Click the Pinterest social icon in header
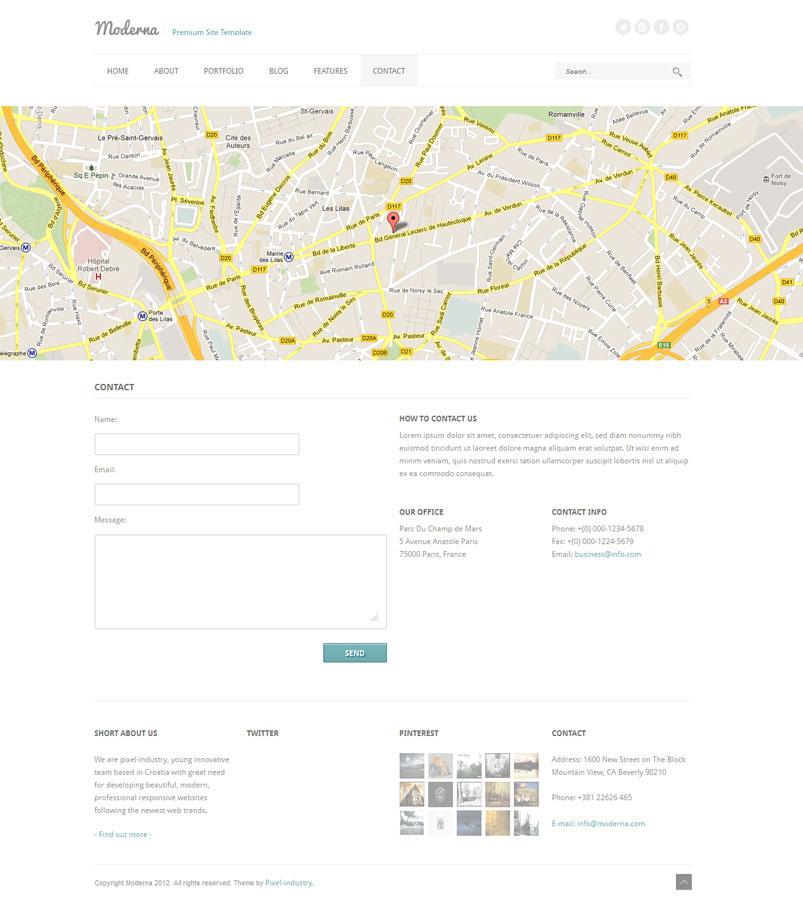Image resolution: width=803 pixels, height=900 pixels. 642,28
